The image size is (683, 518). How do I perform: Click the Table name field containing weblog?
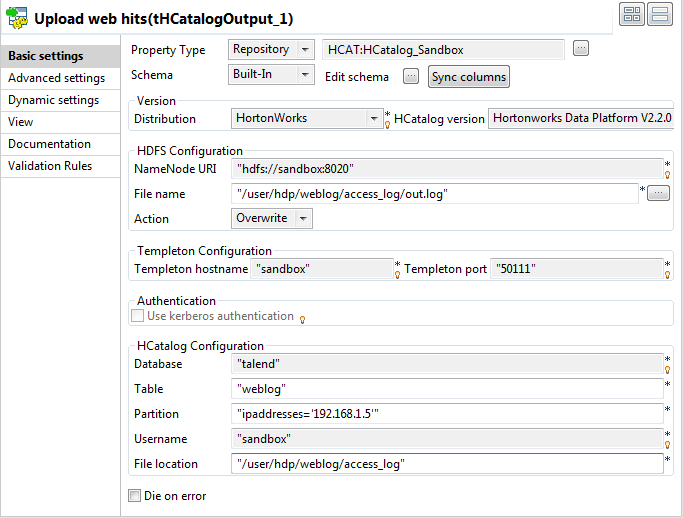[446, 389]
